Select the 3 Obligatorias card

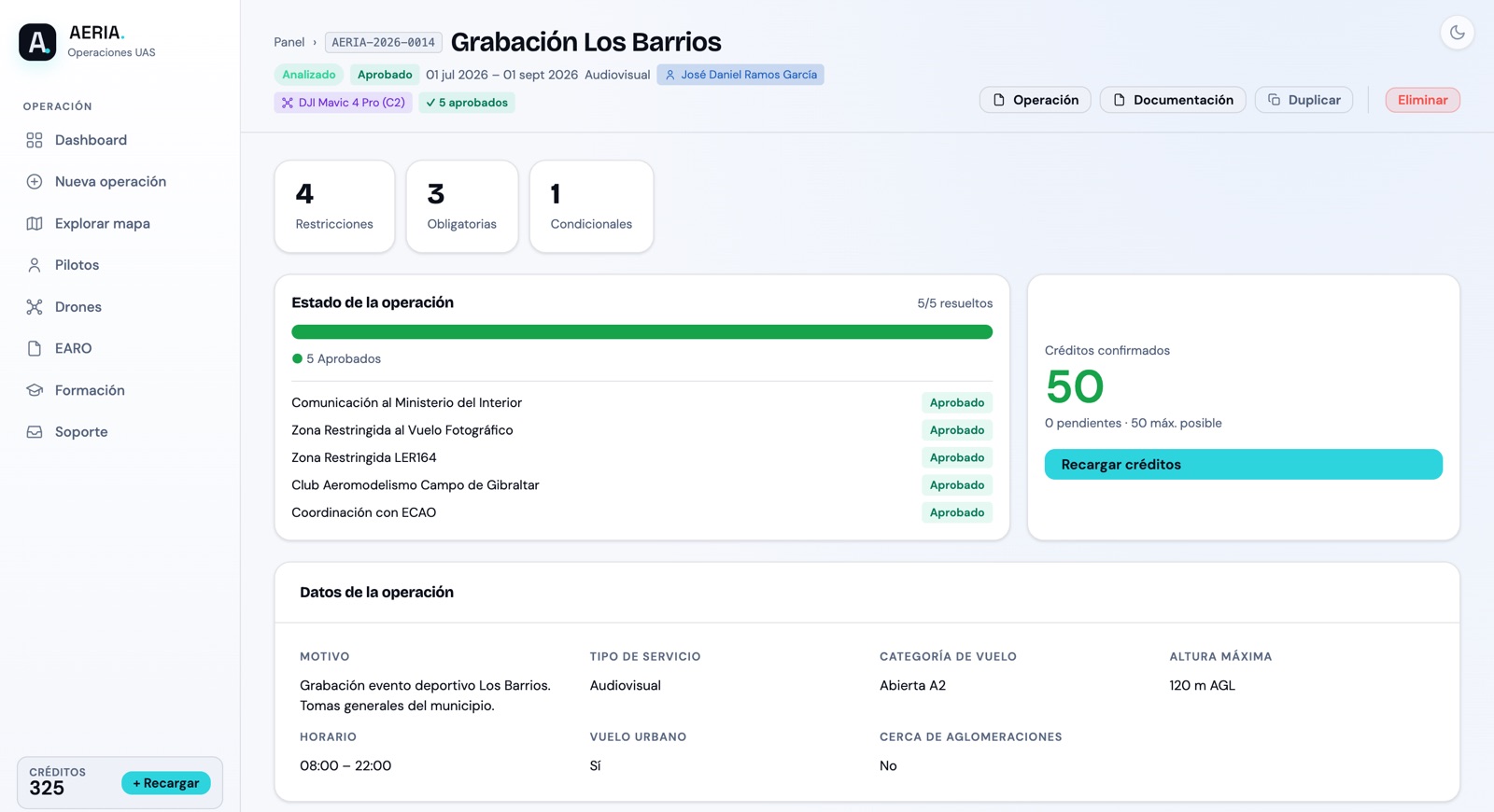[462, 206]
